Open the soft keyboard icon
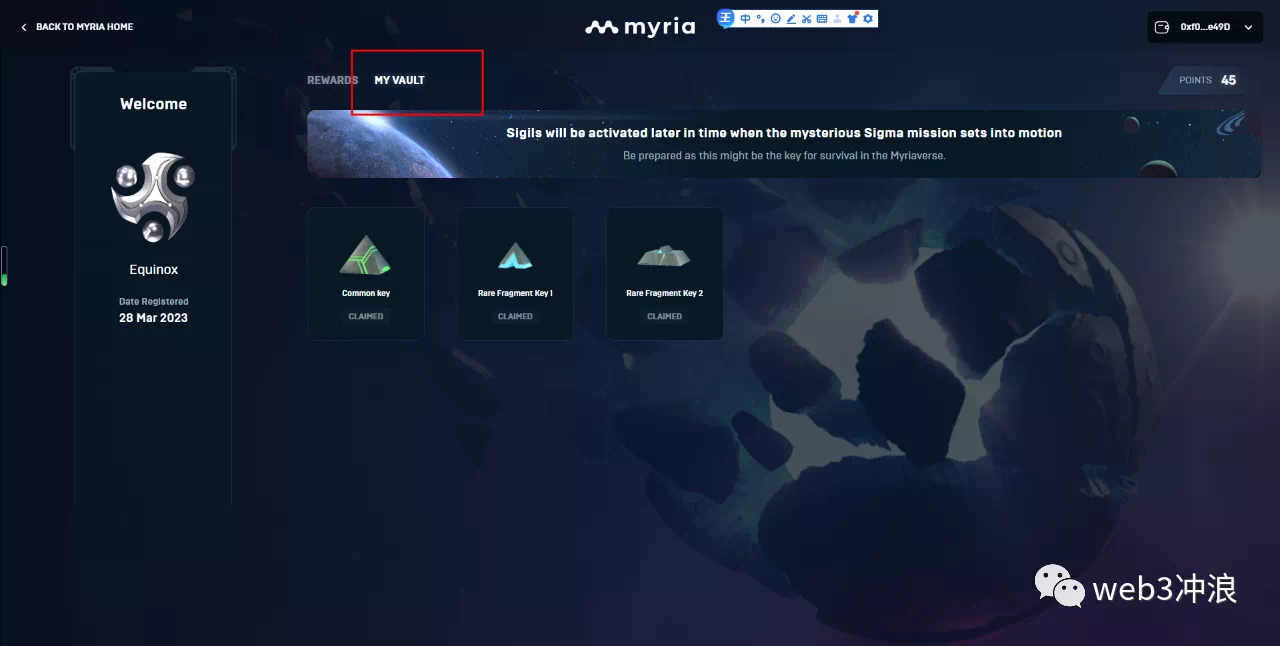The width and height of the screenshot is (1280, 646). coord(822,18)
